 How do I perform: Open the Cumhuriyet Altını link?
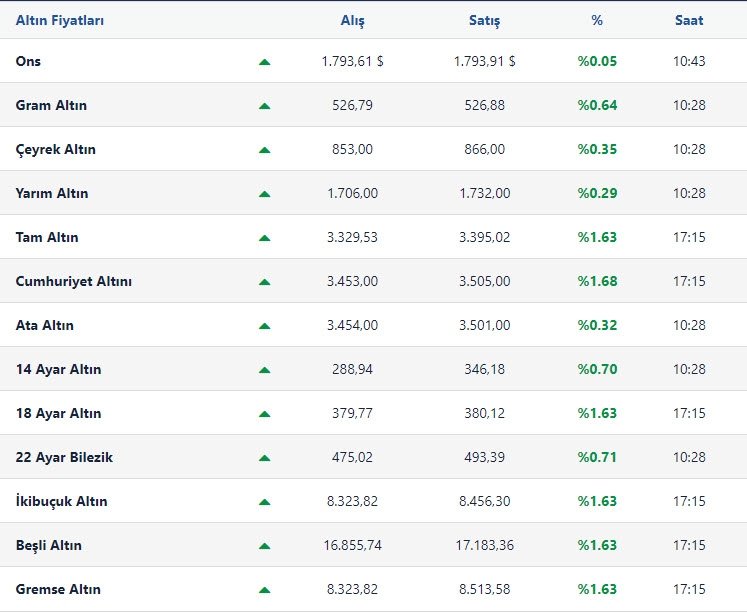pos(73,281)
